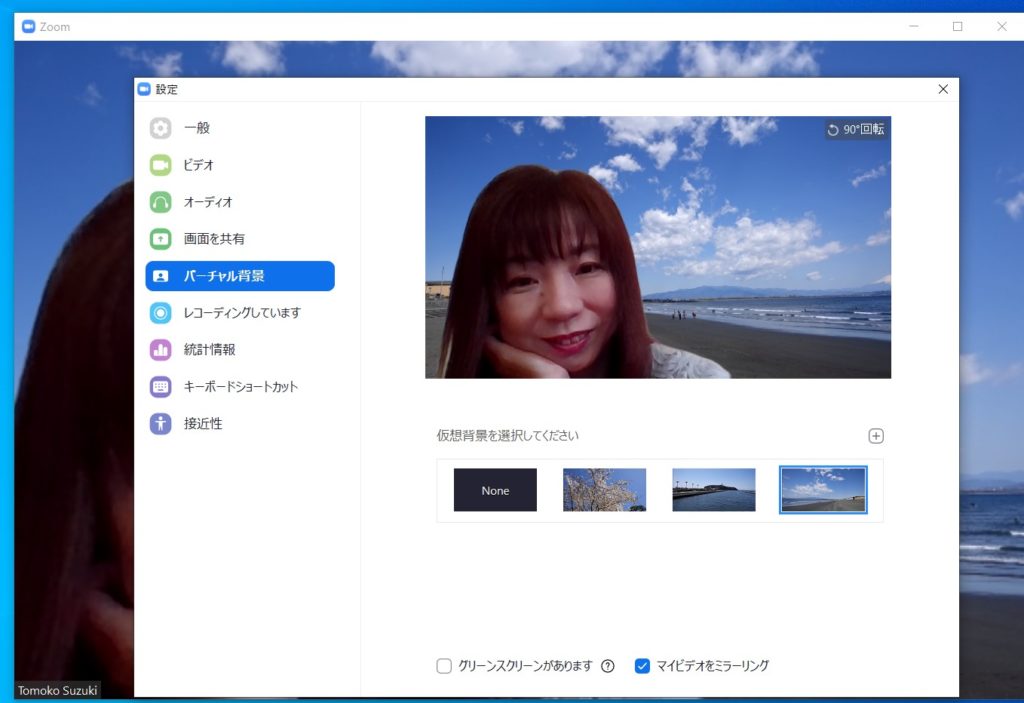Open キーボードショートカット (Keyboard Shortcuts) settings

(x=240, y=386)
